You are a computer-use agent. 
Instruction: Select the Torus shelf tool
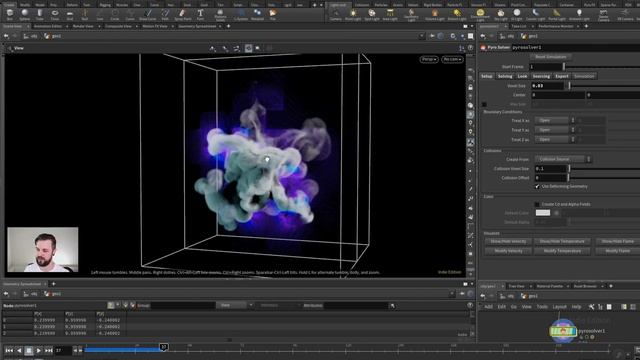[x=55, y=15]
